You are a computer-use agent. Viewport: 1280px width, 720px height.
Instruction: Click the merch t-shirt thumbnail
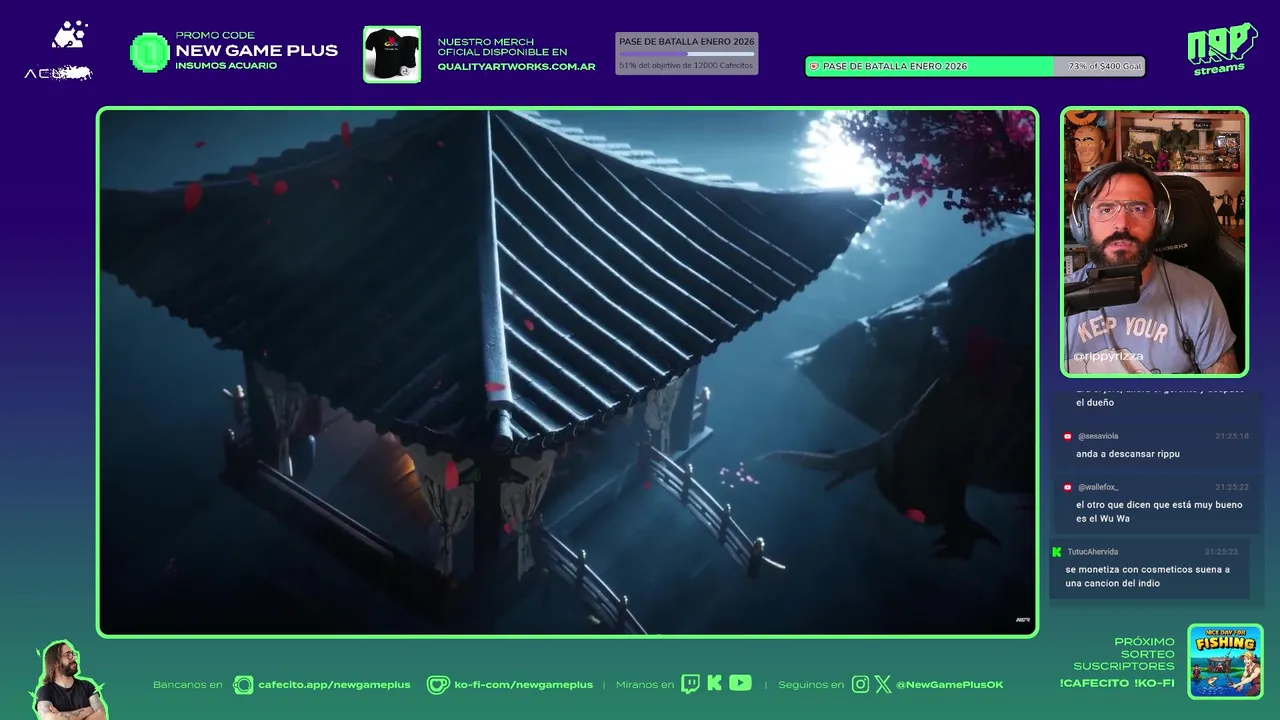tap(392, 54)
